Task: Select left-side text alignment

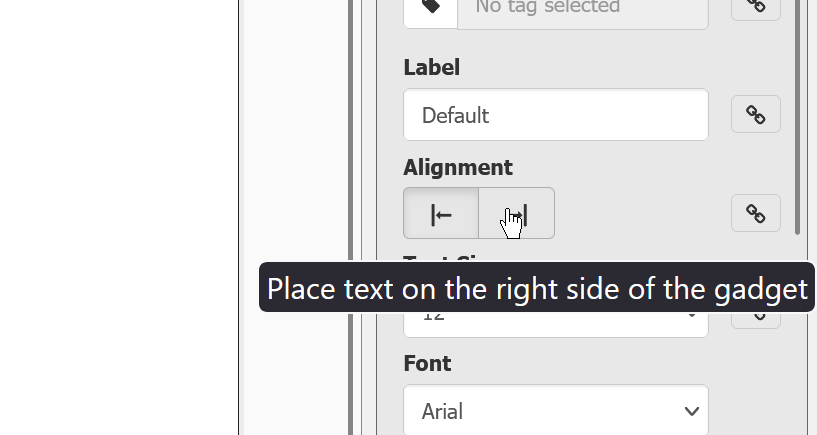Action: [x=441, y=213]
